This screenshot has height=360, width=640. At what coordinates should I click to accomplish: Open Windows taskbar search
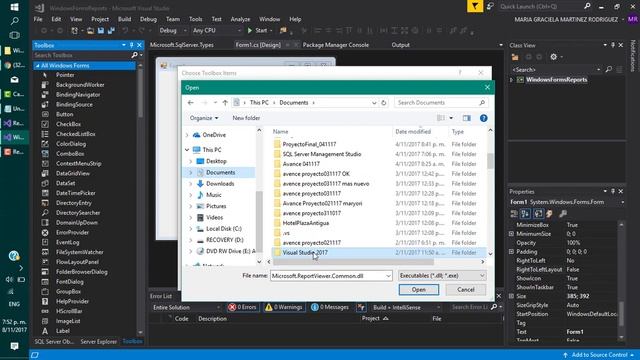[x=14, y=21]
